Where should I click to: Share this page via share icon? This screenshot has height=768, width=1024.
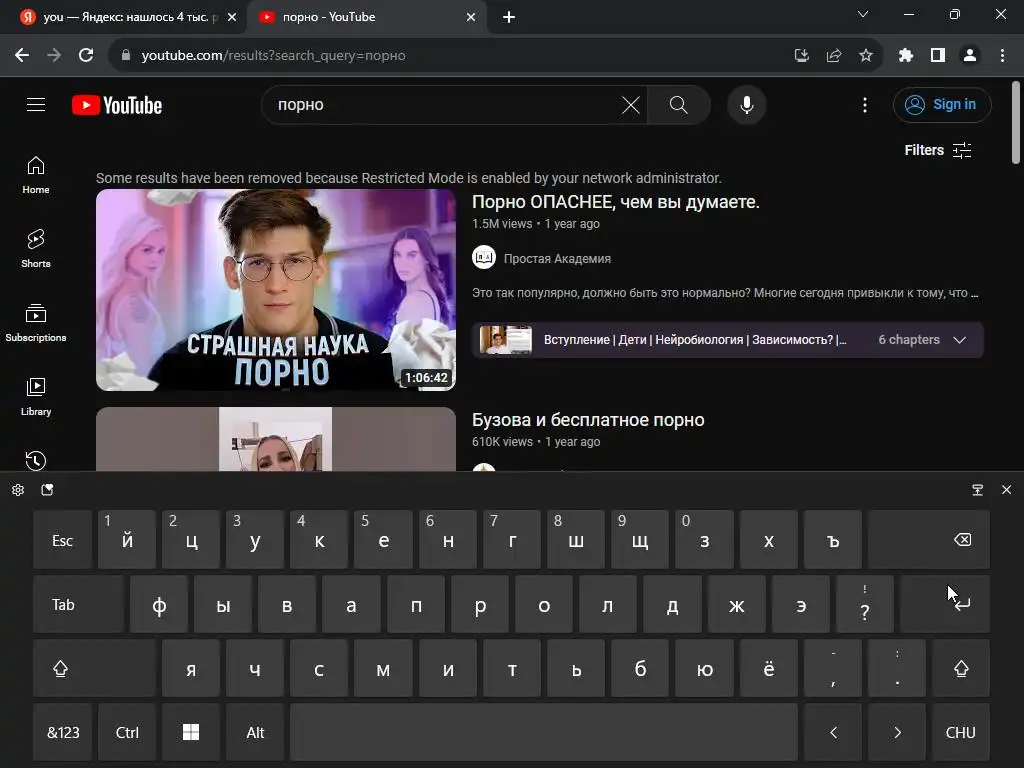[834, 56]
